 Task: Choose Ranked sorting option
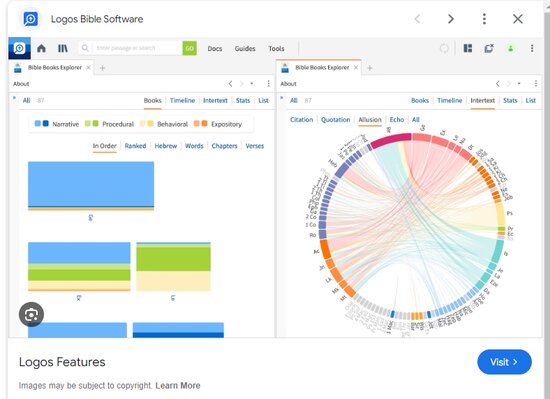(x=135, y=146)
